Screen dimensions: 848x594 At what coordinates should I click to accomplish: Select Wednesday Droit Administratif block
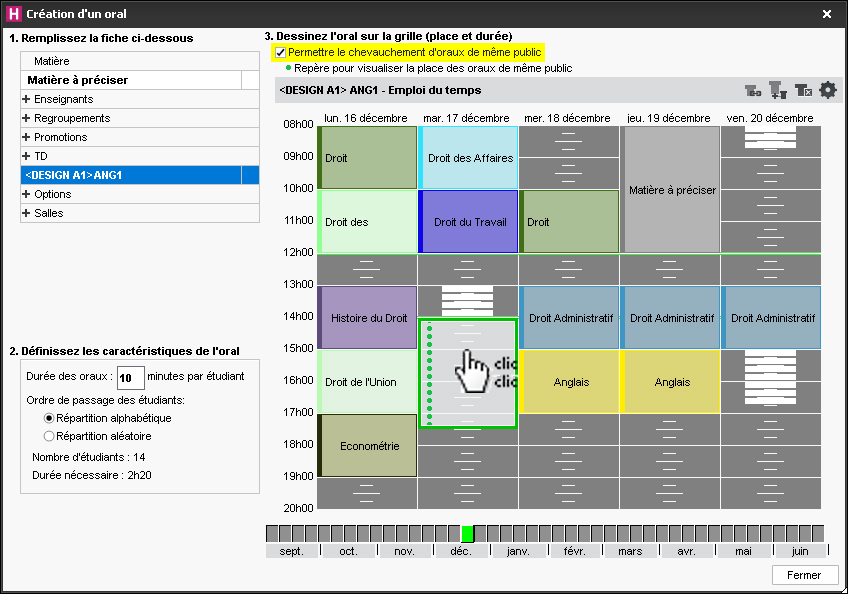pyautogui.click(x=569, y=318)
